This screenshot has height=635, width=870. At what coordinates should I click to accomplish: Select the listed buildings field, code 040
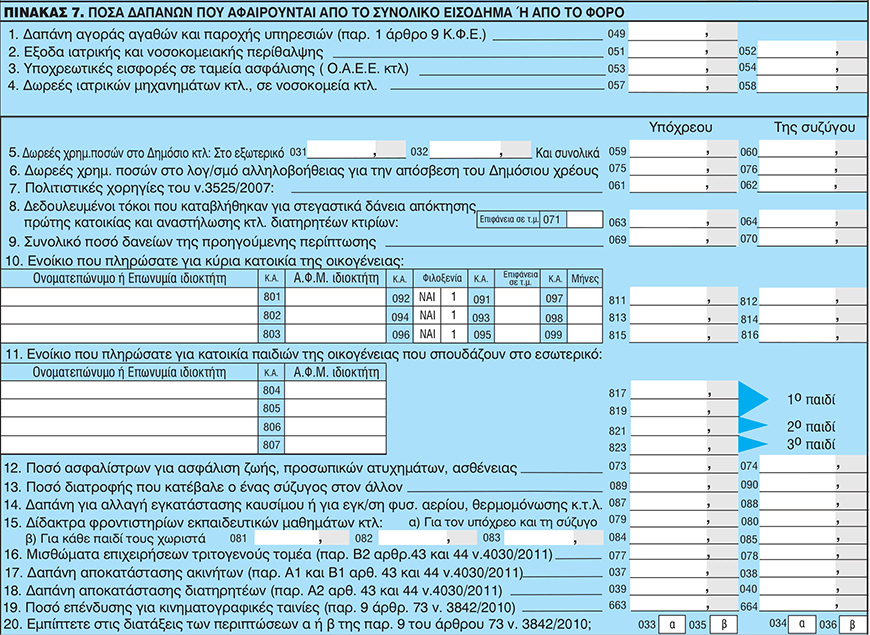[812, 588]
